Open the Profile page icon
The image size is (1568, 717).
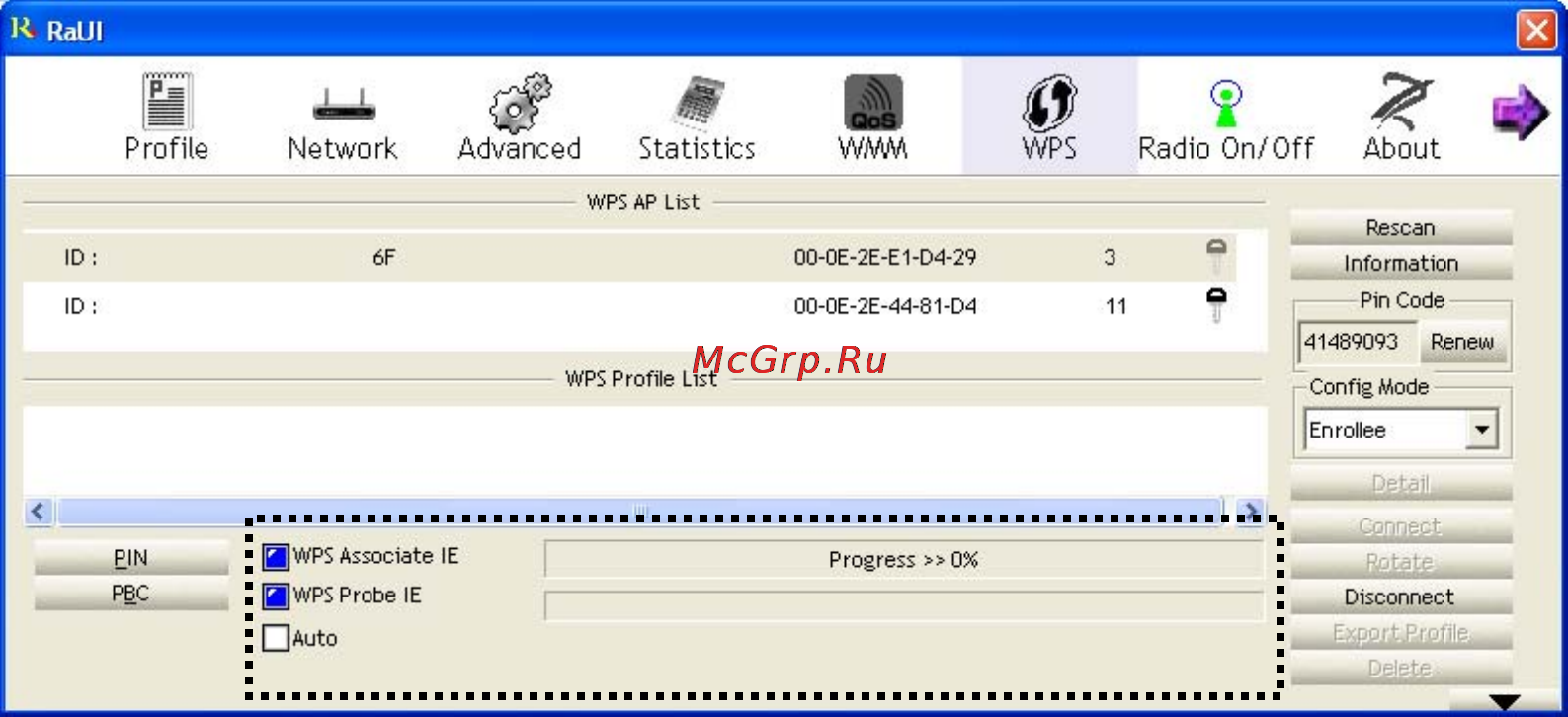pos(166,102)
